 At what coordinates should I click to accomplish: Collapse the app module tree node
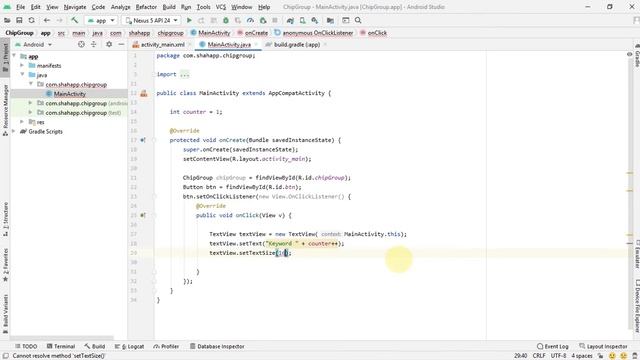point(15,56)
